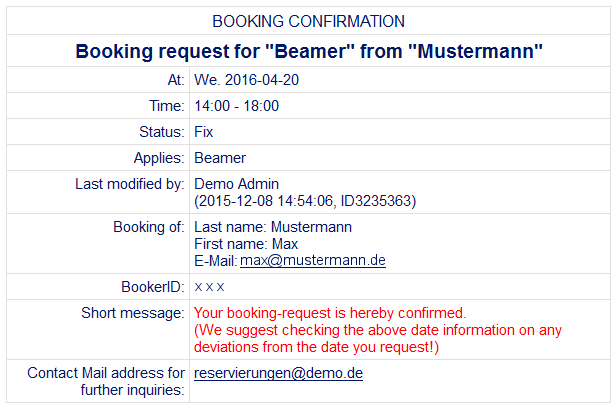Image resolution: width=616 pixels, height=408 pixels.
Task: Click the Applies value Beamer
Action: click(220, 158)
